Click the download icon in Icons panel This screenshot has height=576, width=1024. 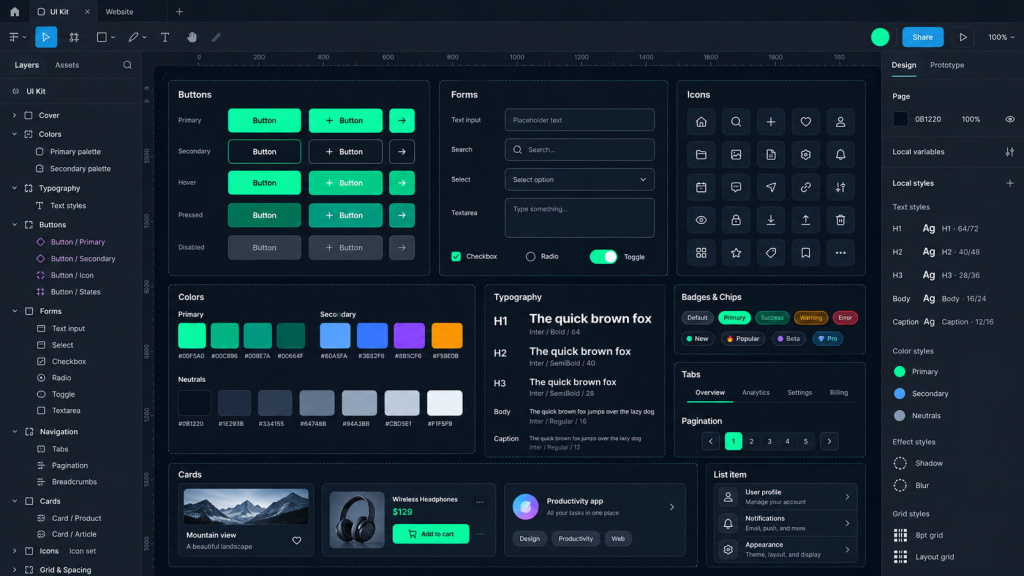pyautogui.click(x=771, y=220)
